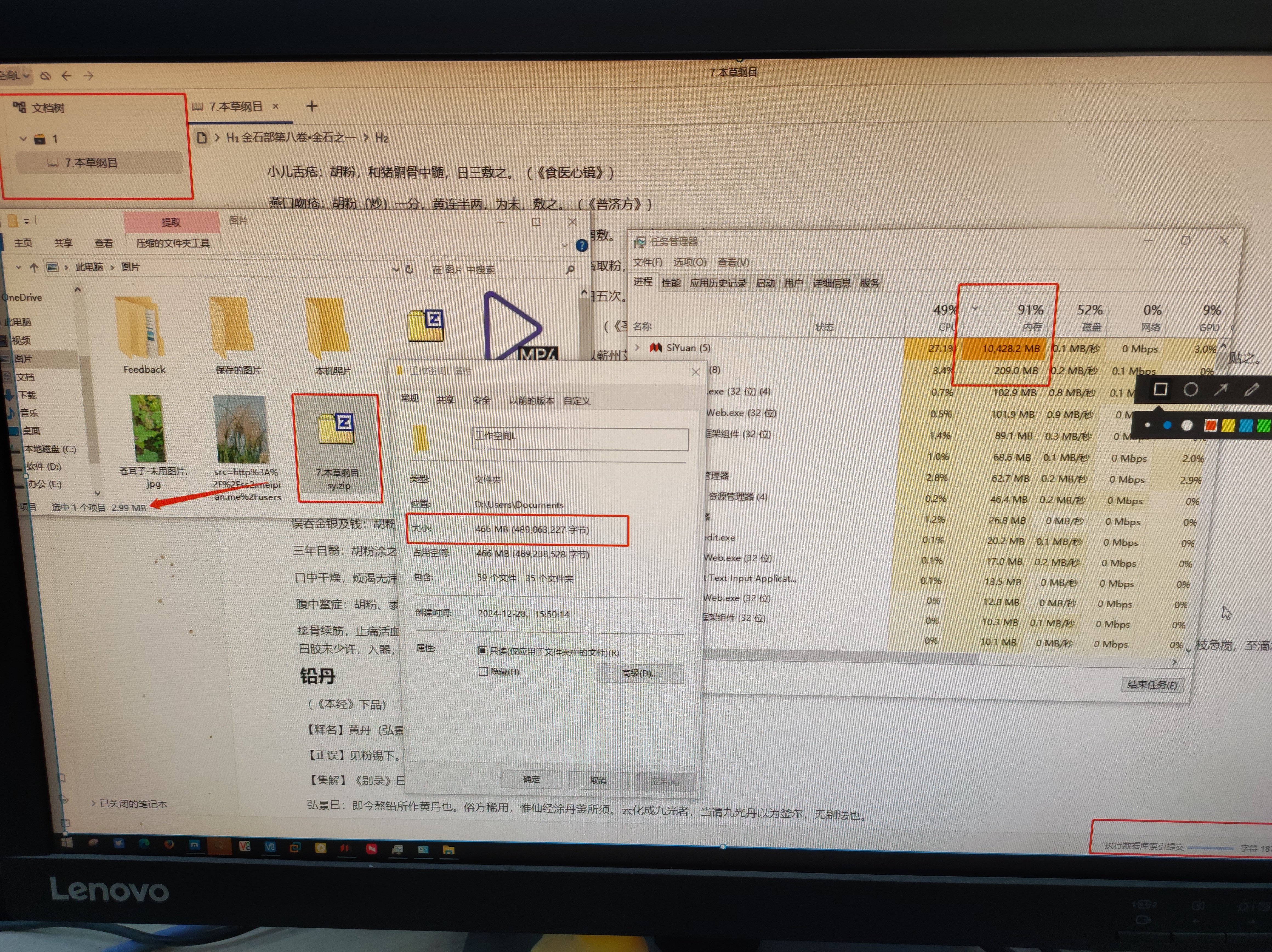Select the ellipse tool in the annotation toolbar
This screenshot has height=952, width=1272.
click(x=1190, y=389)
